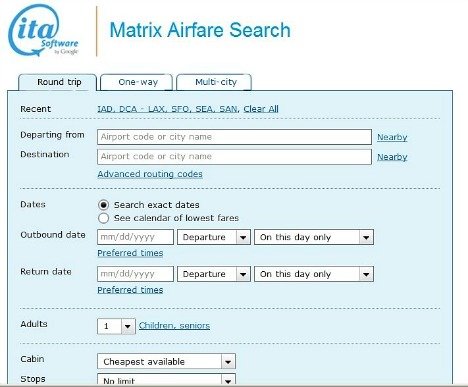This screenshot has width=468, height=387.
Task: Open Return date Departure dropdown
Action: (x=214, y=274)
